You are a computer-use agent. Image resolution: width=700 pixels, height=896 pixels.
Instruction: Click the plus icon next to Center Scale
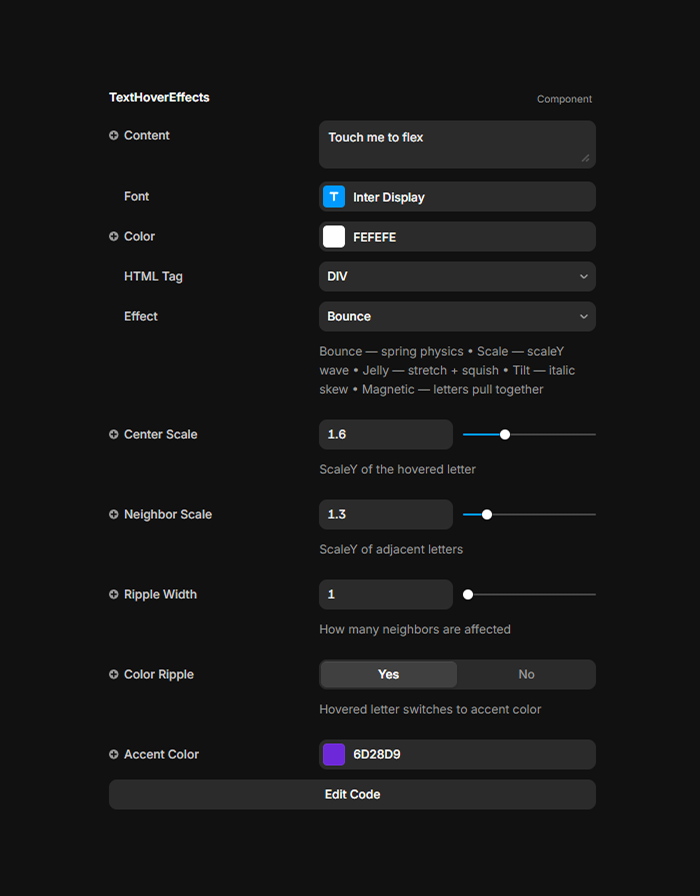(x=114, y=434)
